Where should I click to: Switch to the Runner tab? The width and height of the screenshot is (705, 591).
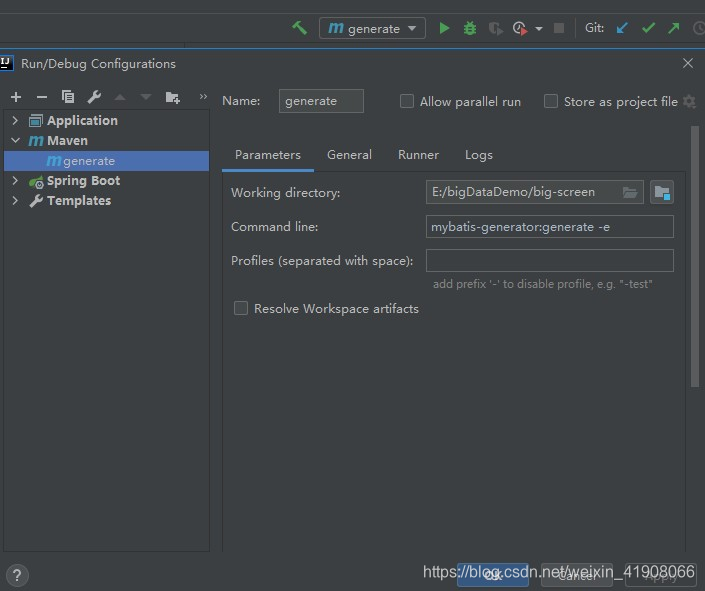pyautogui.click(x=418, y=155)
